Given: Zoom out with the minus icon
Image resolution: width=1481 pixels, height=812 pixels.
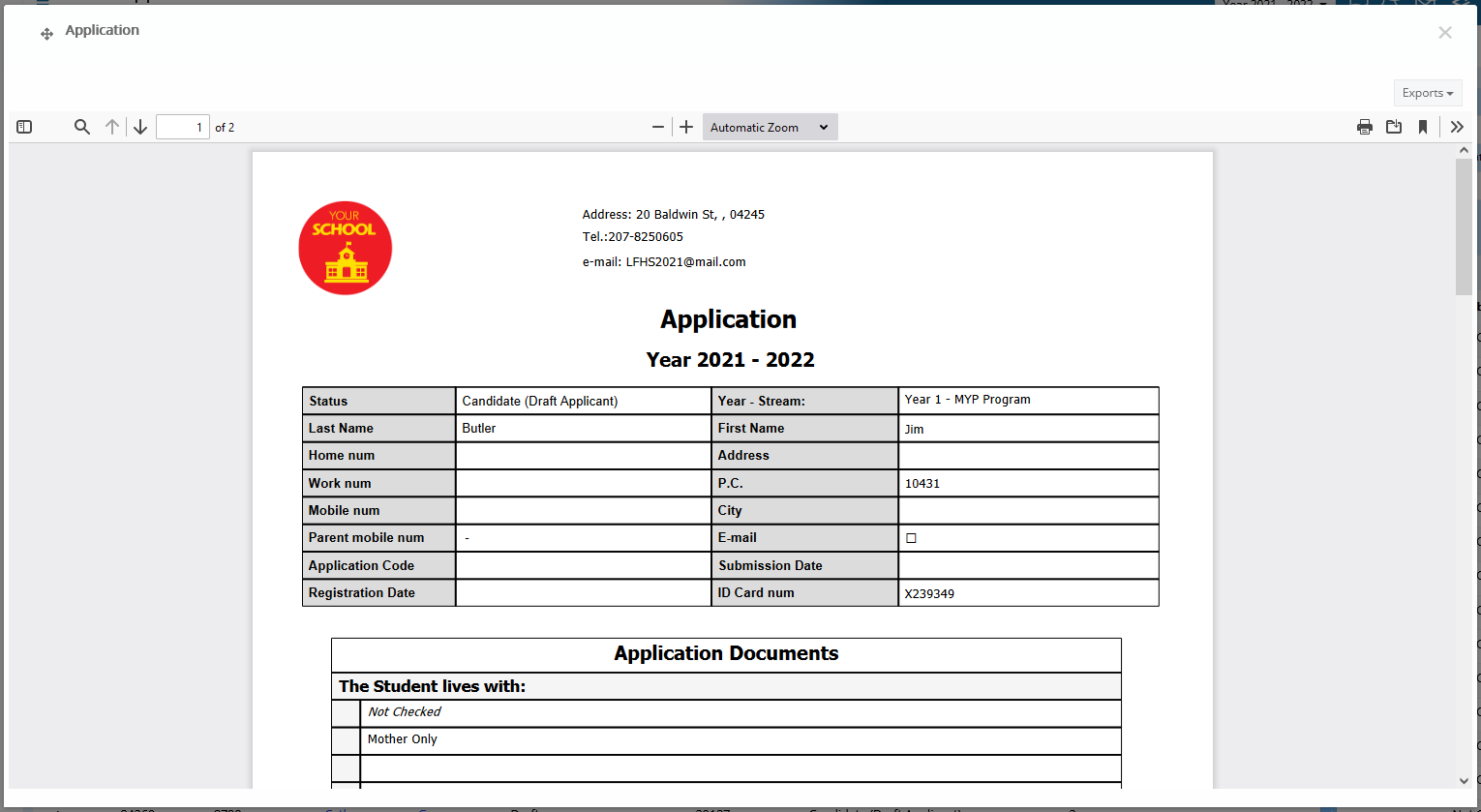Looking at the screenshot, I should [658, 127].
